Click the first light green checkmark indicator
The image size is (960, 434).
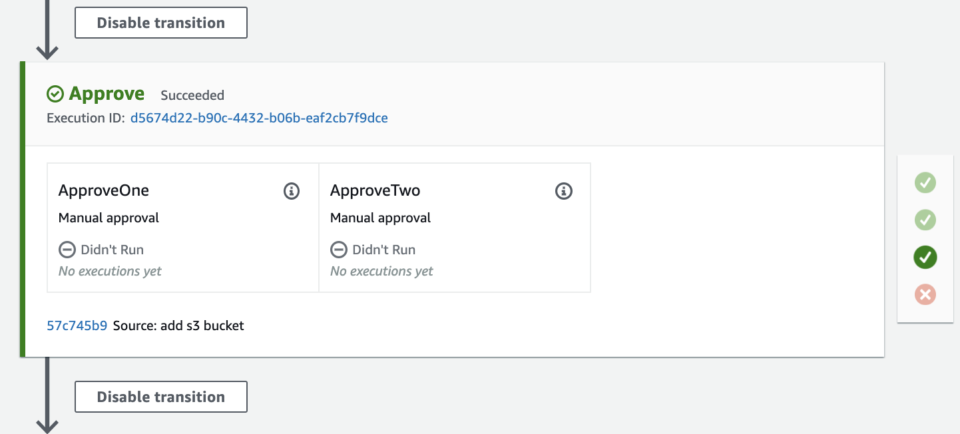tap(925, 182)
